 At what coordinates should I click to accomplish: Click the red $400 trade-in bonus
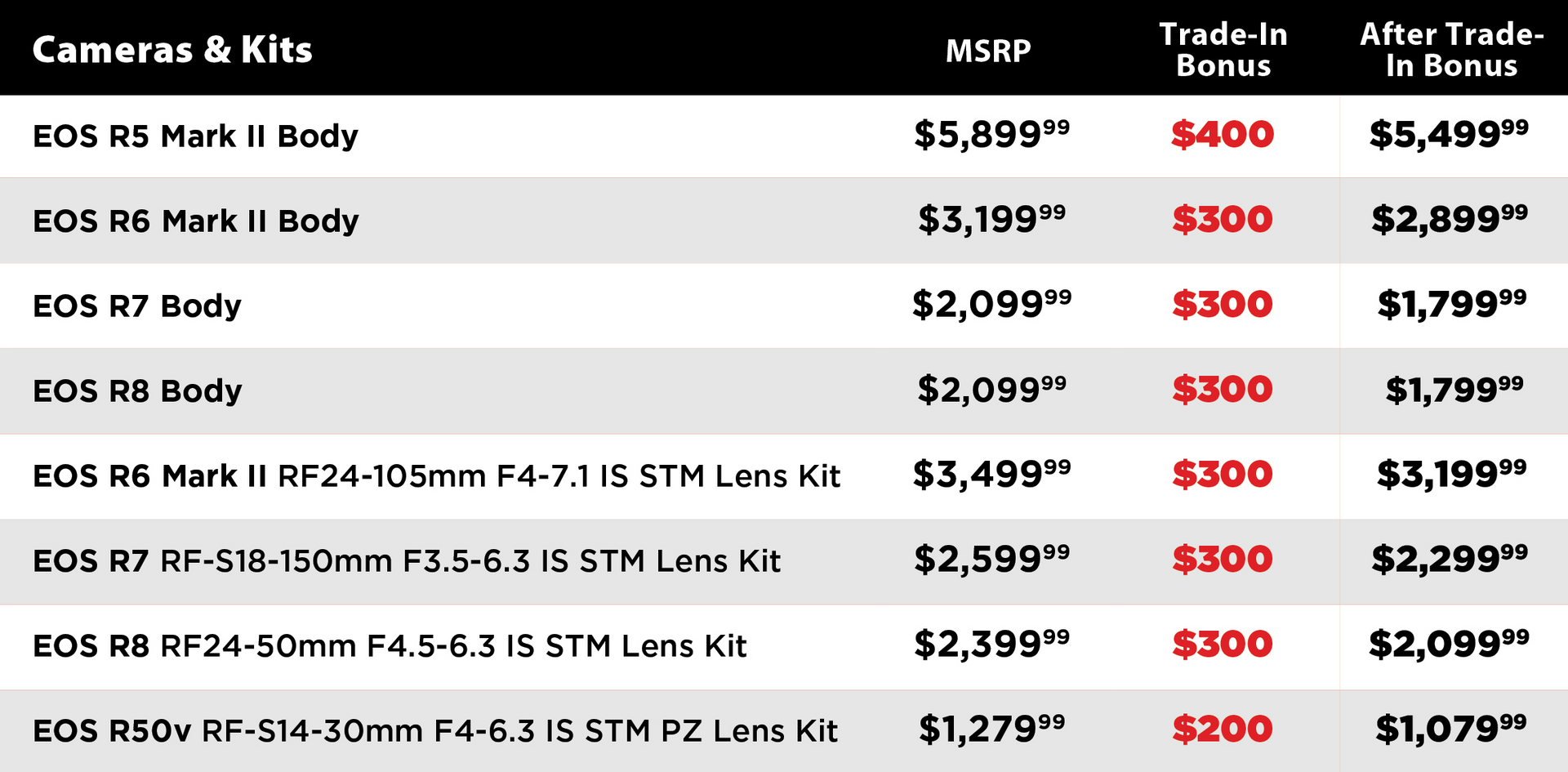pyautogui.click(x=1223, y=134)
